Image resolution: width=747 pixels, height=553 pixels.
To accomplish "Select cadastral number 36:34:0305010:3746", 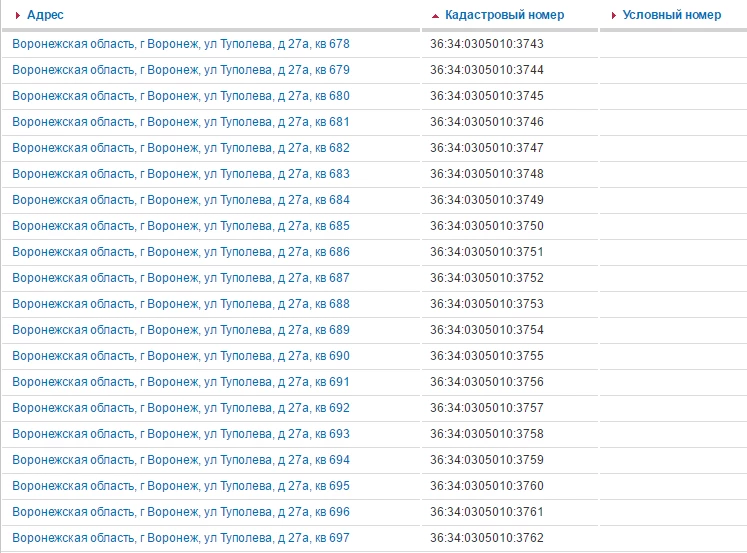I will 487,122.
